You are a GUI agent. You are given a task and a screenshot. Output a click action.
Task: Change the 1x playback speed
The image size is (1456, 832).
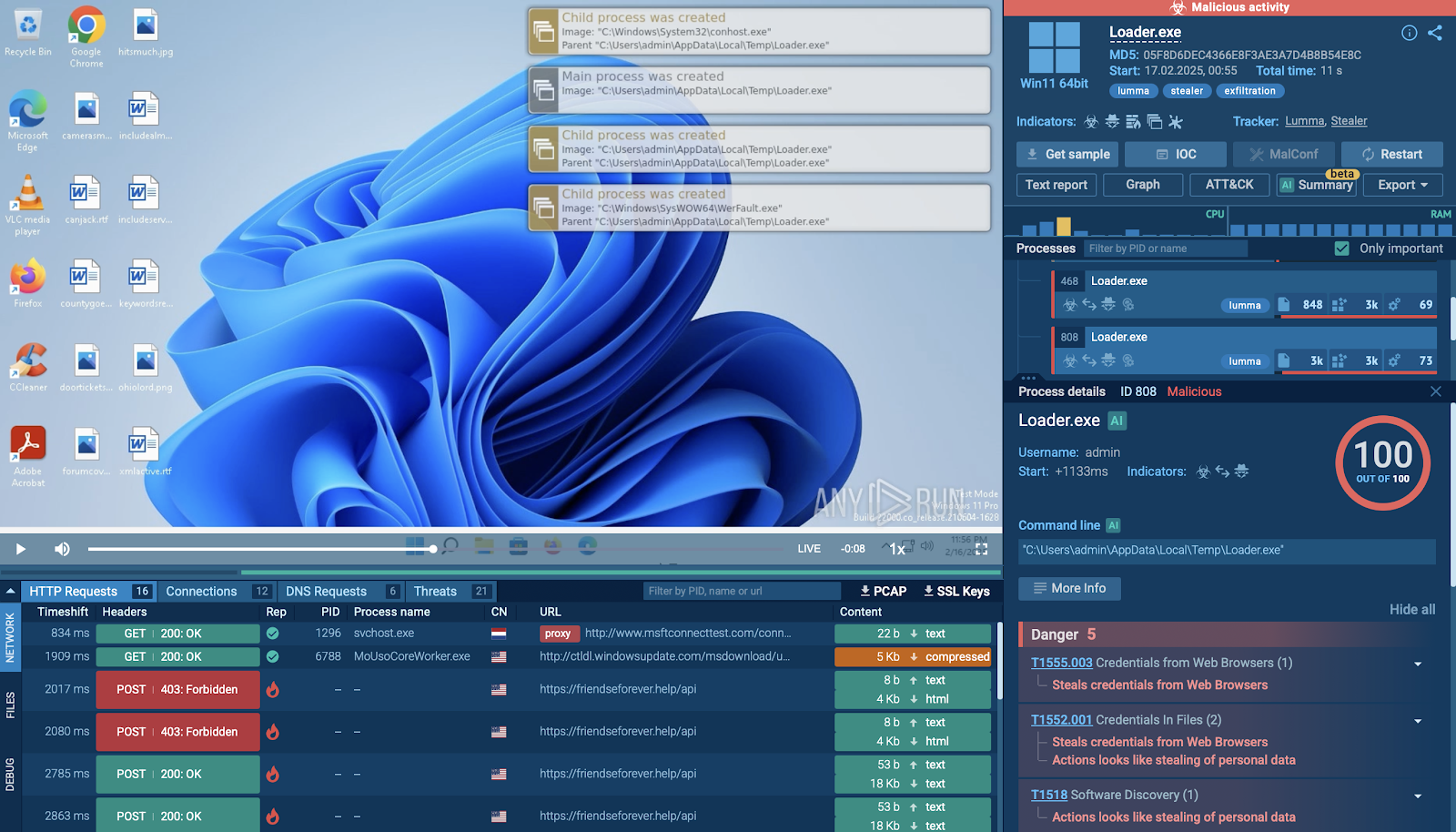897,549
